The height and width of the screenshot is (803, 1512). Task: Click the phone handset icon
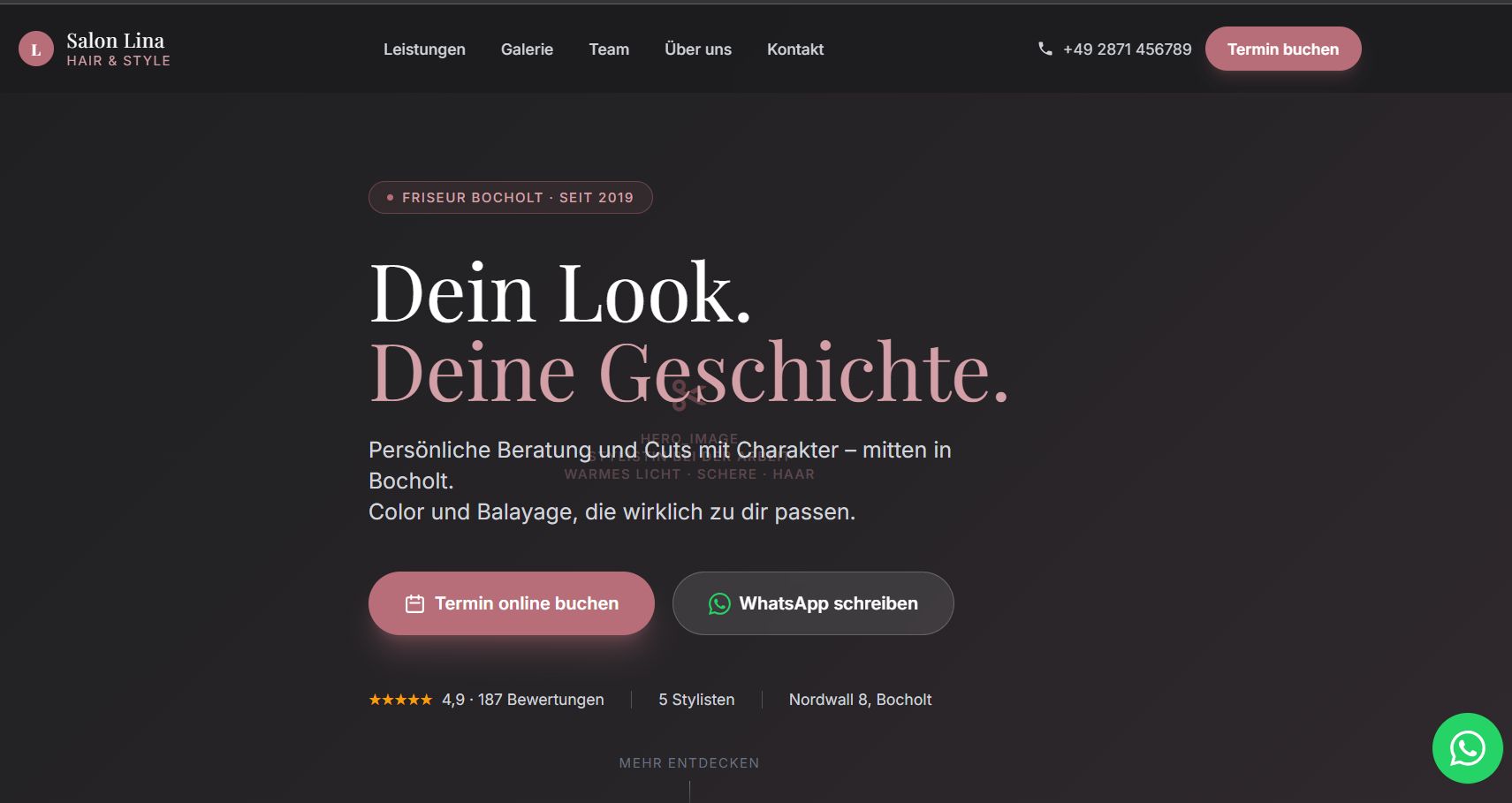[1045, 49]
